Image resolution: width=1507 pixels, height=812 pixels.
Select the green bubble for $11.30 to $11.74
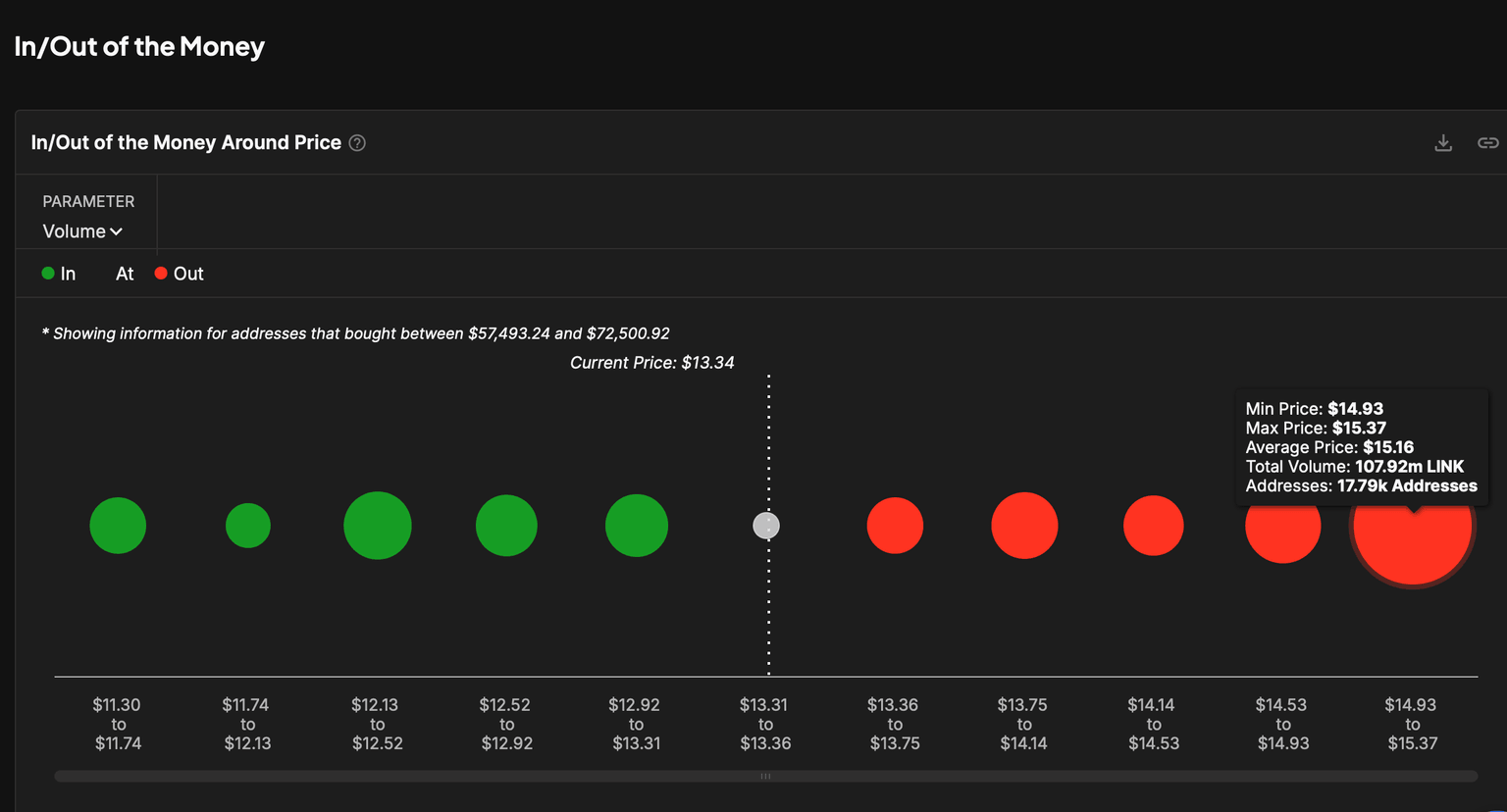tap(118, 526)
